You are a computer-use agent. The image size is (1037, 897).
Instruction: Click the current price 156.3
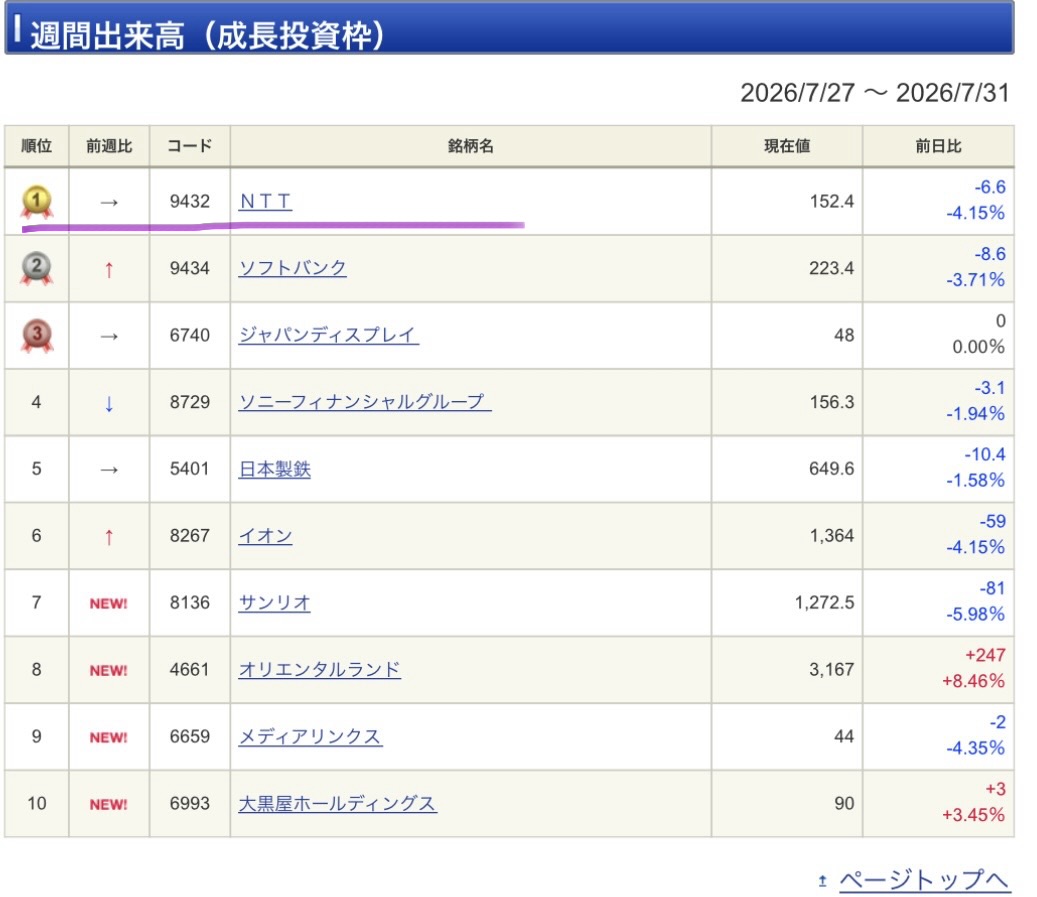[x=832, y=402]
